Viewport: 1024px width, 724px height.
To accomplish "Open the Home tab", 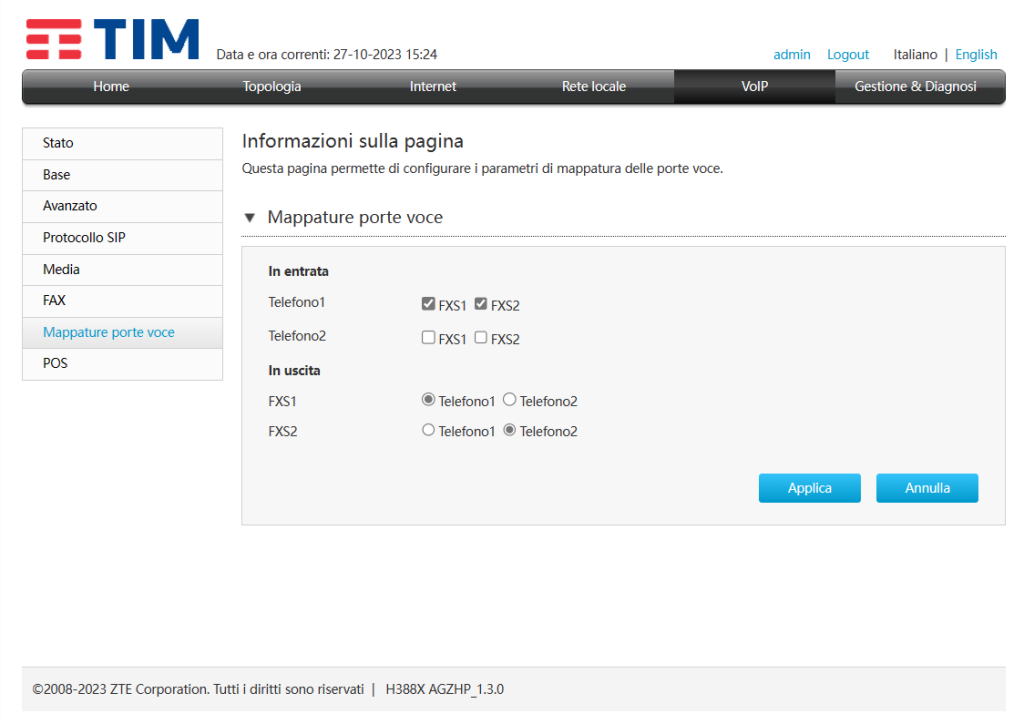I will 111,86.
